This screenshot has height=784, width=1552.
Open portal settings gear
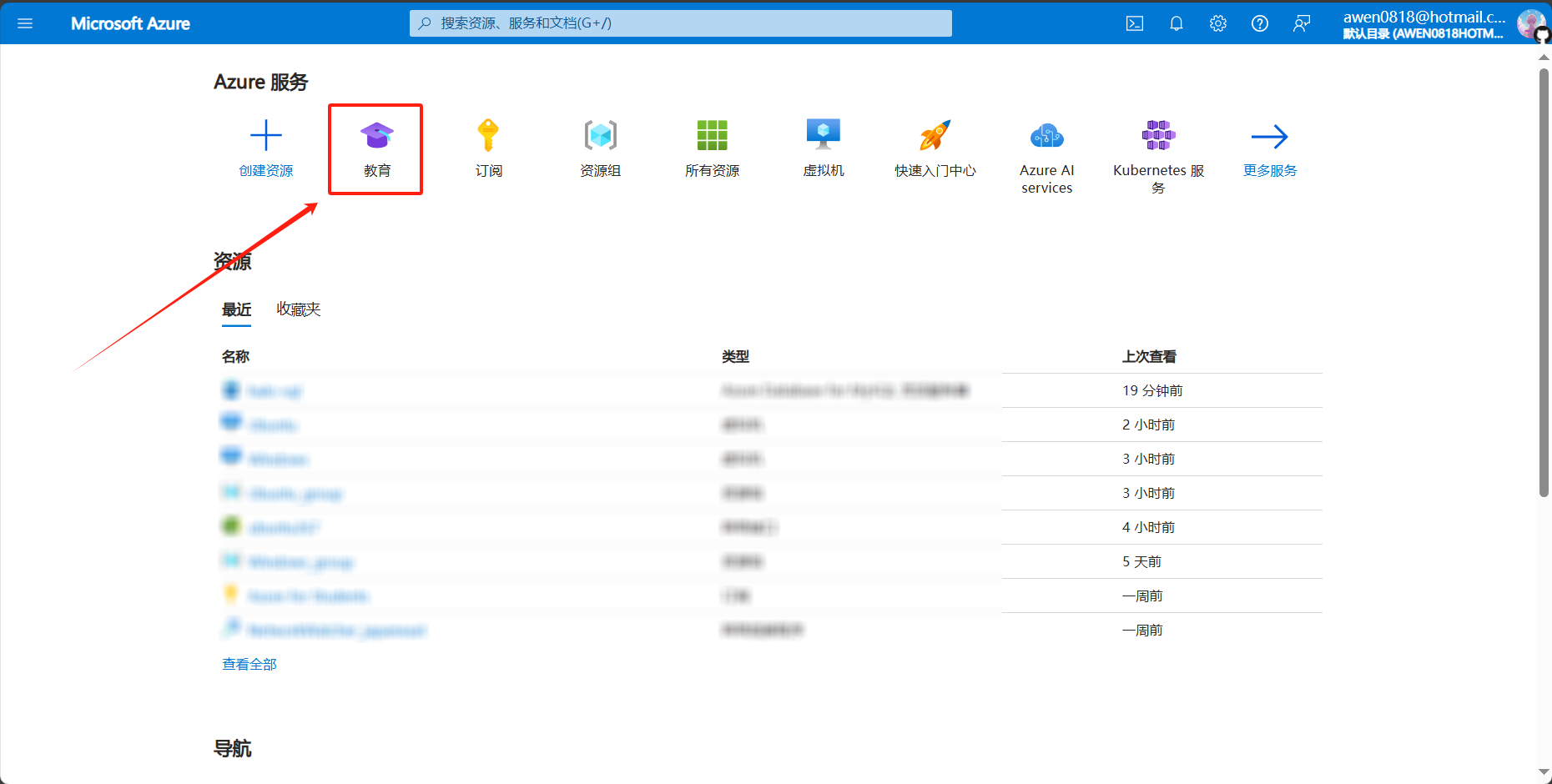pos(1218,23)
